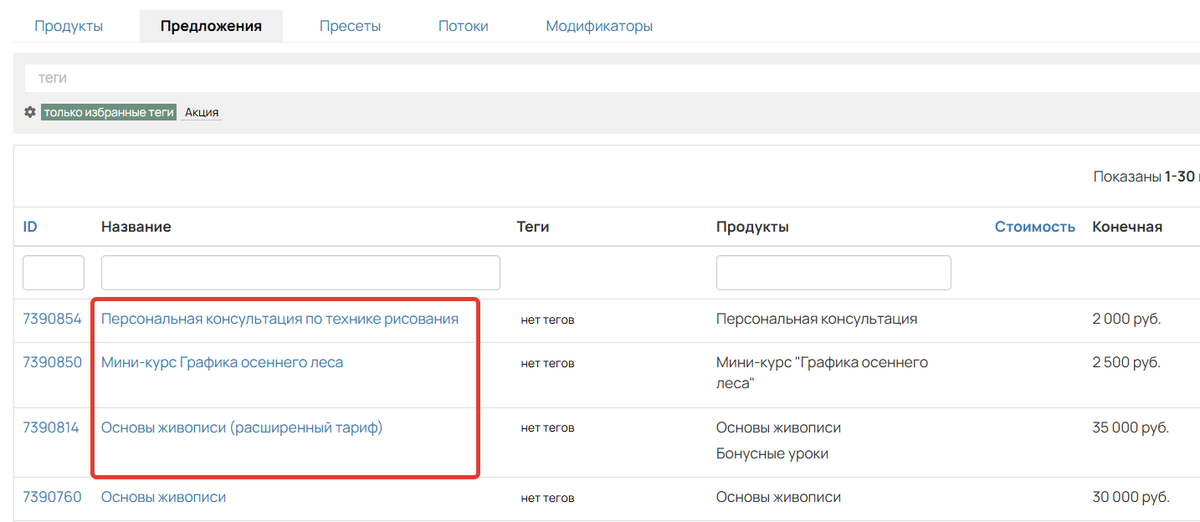
Task: Click the Теги column header
Action: 533,227
